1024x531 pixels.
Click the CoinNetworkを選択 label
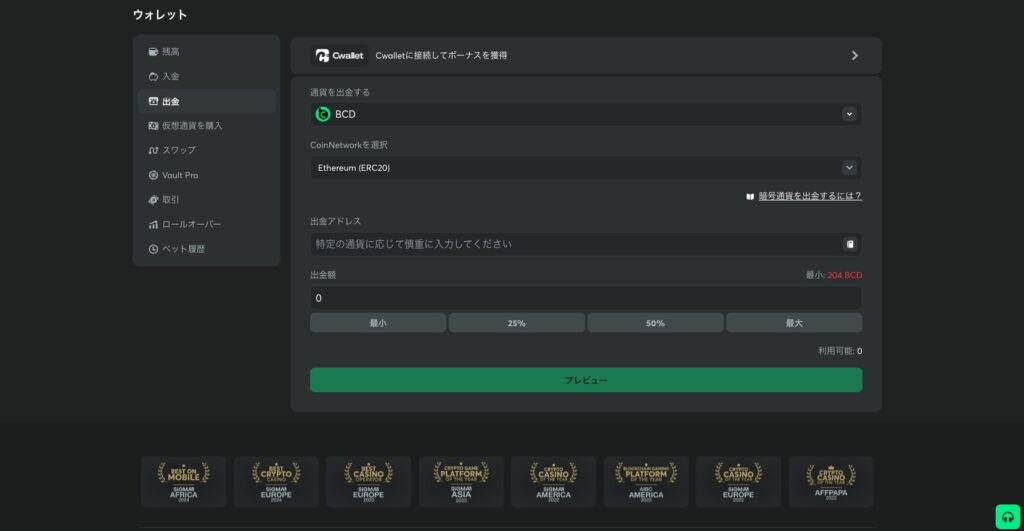tap(349, 145)
